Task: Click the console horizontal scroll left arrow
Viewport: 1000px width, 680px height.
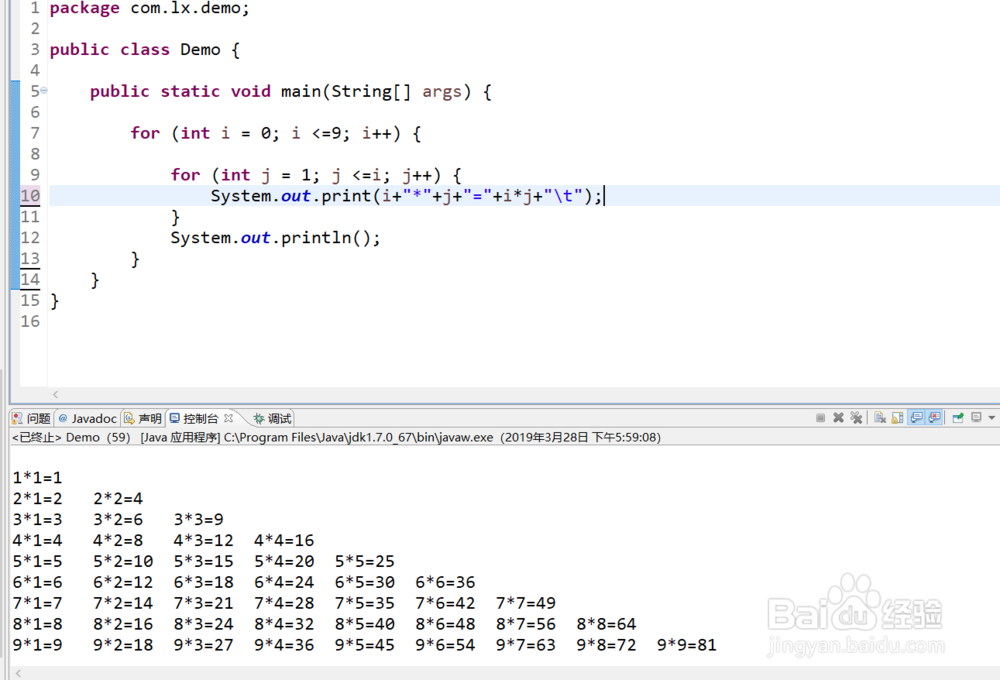Action: coord(18,673)
